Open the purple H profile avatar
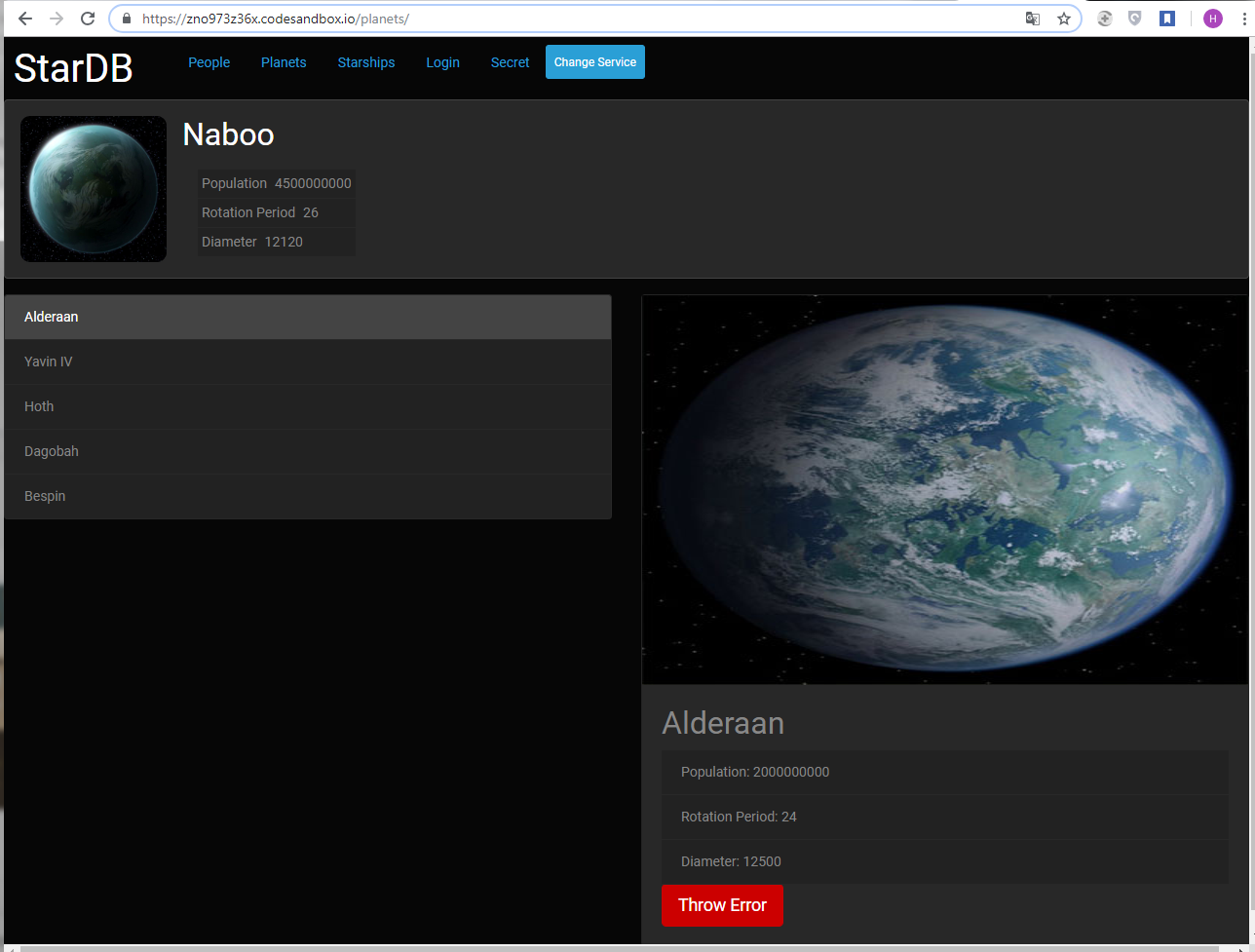This screenshot has height=952, width=1255. 1212,19
